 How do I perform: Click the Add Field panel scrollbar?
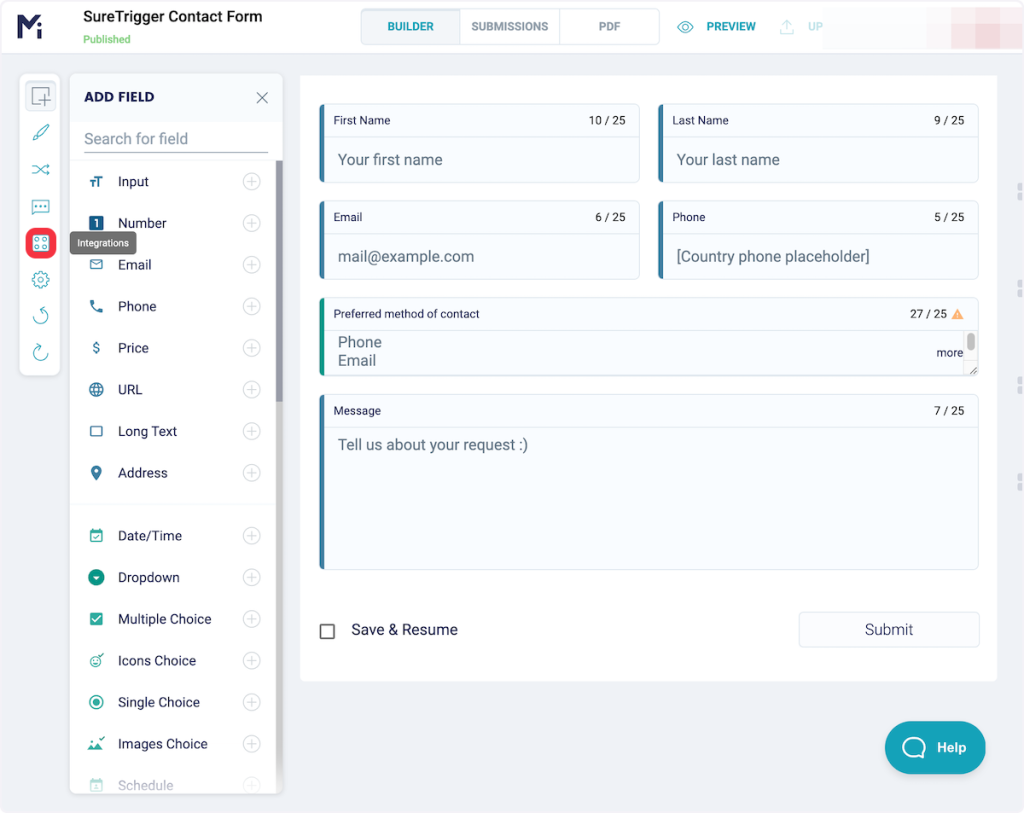(279, 280)
